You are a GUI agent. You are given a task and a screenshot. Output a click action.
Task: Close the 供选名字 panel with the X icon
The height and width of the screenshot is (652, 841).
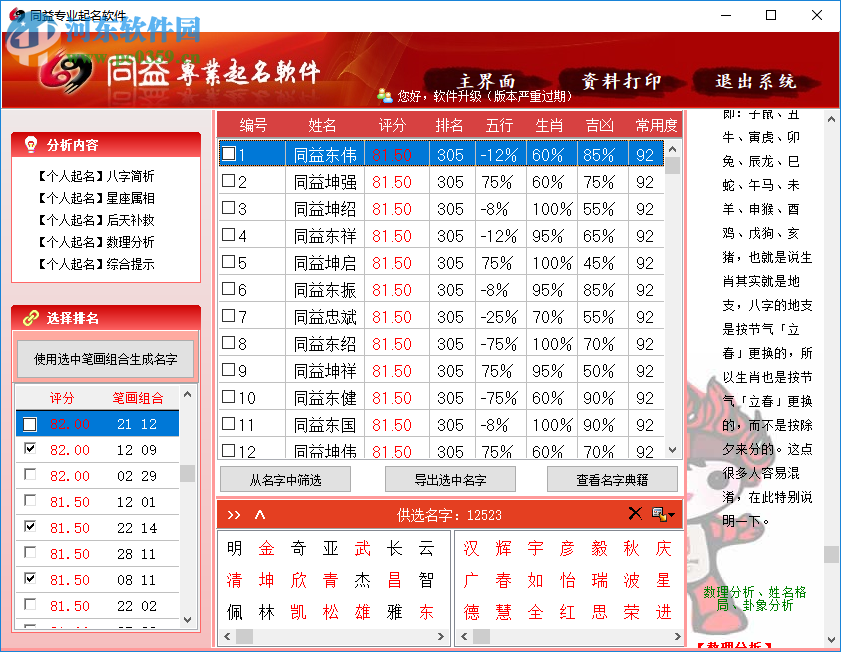(x=635, y=513)
